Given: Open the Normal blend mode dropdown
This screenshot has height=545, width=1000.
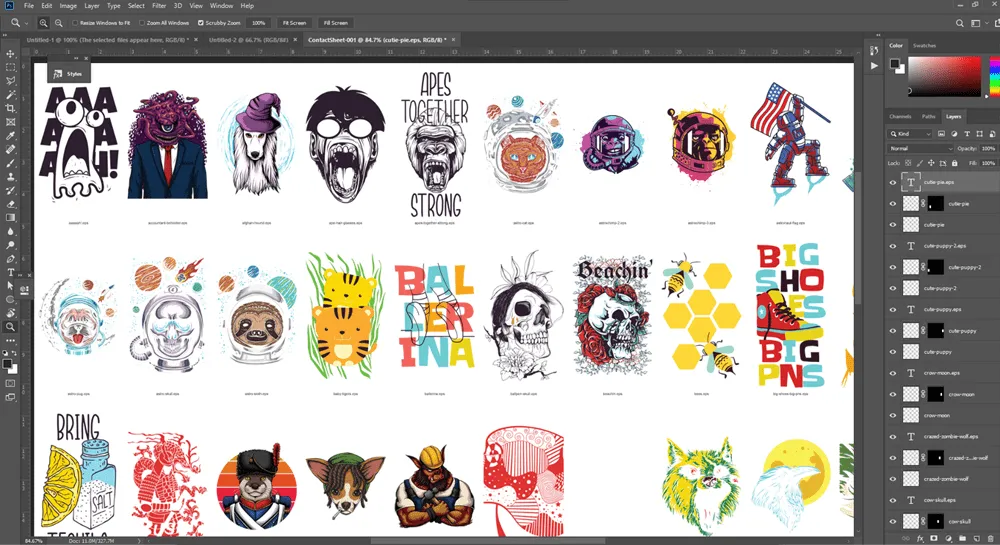Looking at the screenshot, I should (x=920, y=149).
